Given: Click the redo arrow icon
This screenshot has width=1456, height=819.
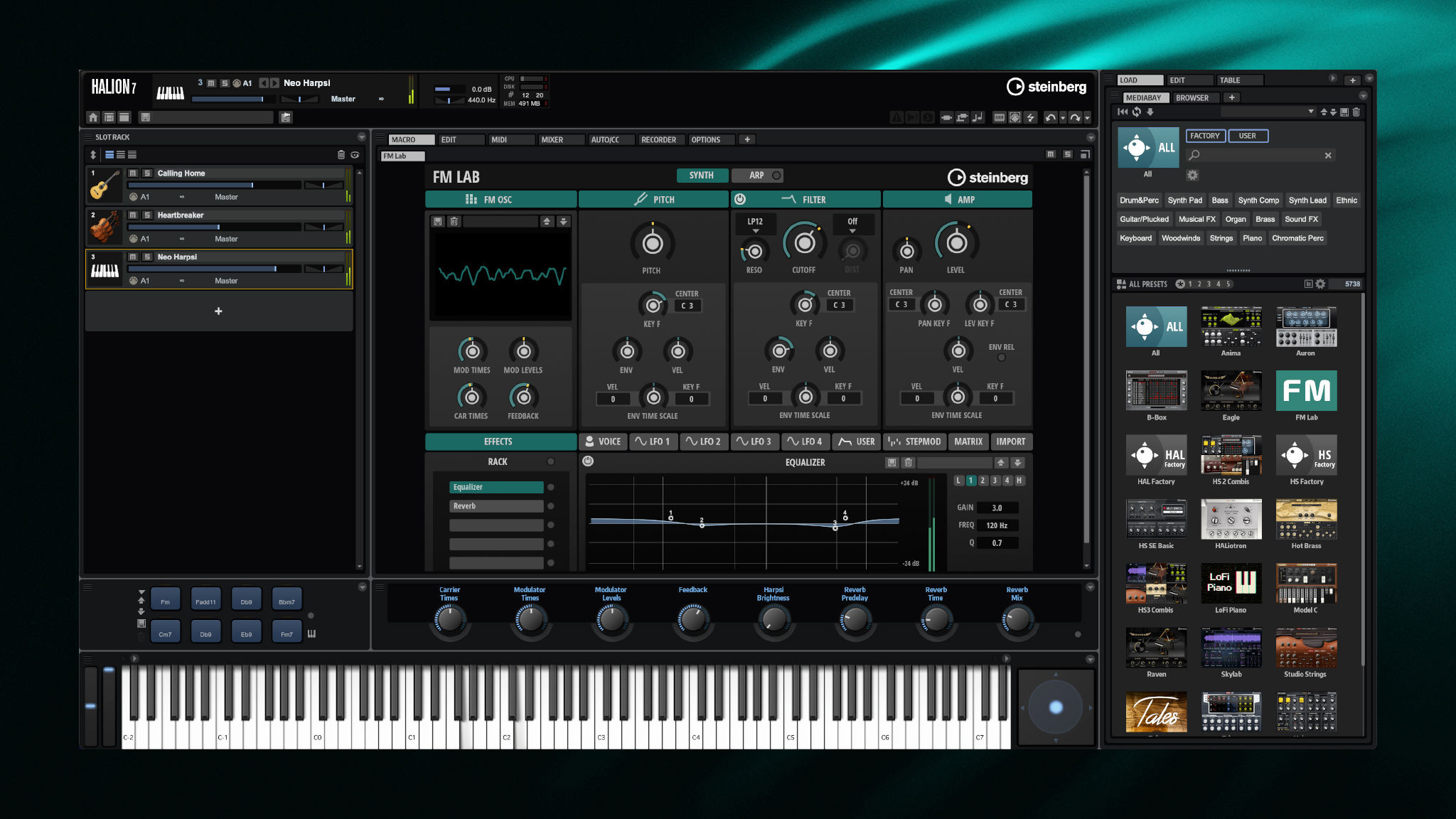Looking at the screenshot, I should click(x=1075, y=117).
